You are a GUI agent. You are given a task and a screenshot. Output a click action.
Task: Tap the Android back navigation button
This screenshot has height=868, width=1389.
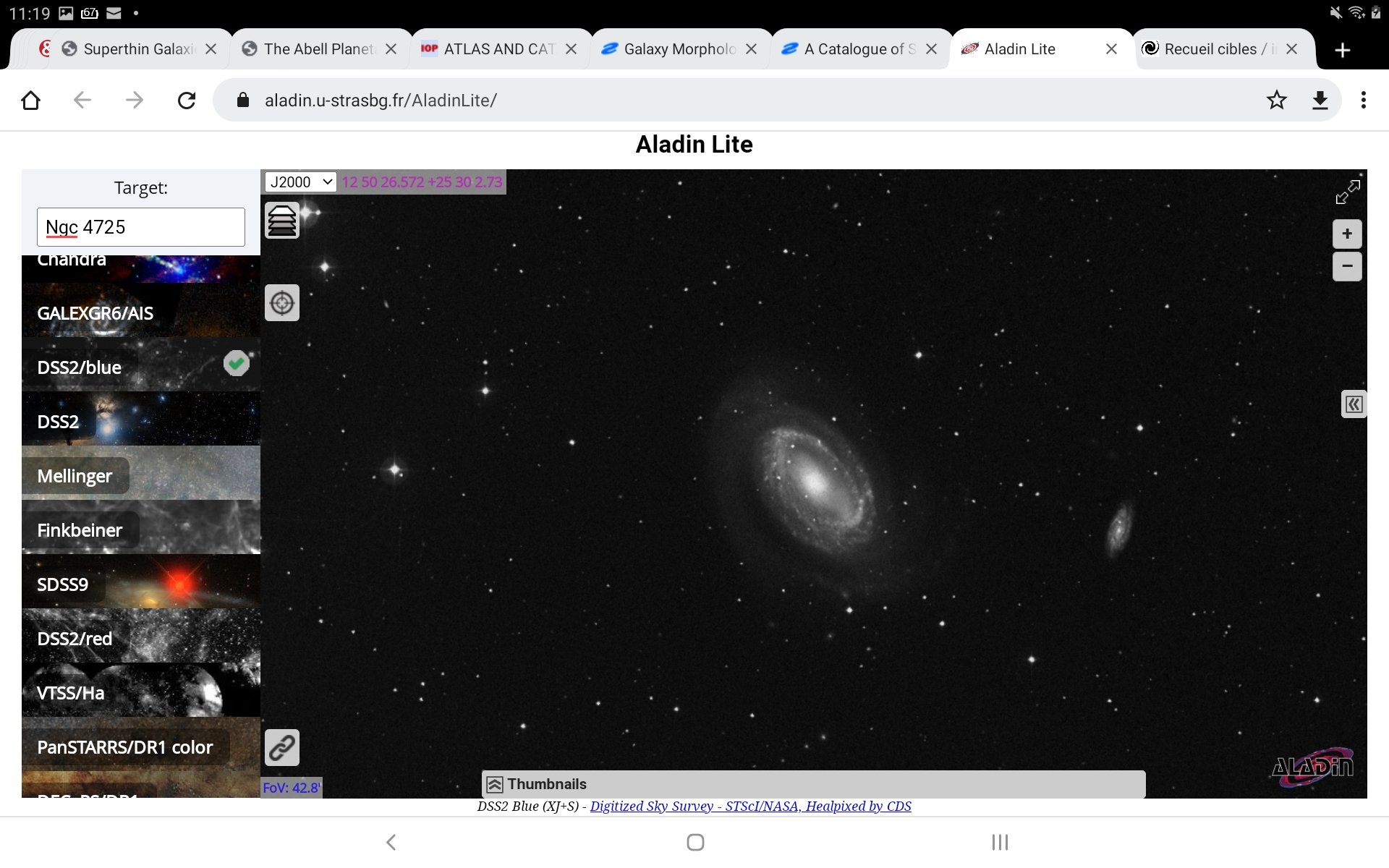[x=391, y=842]
